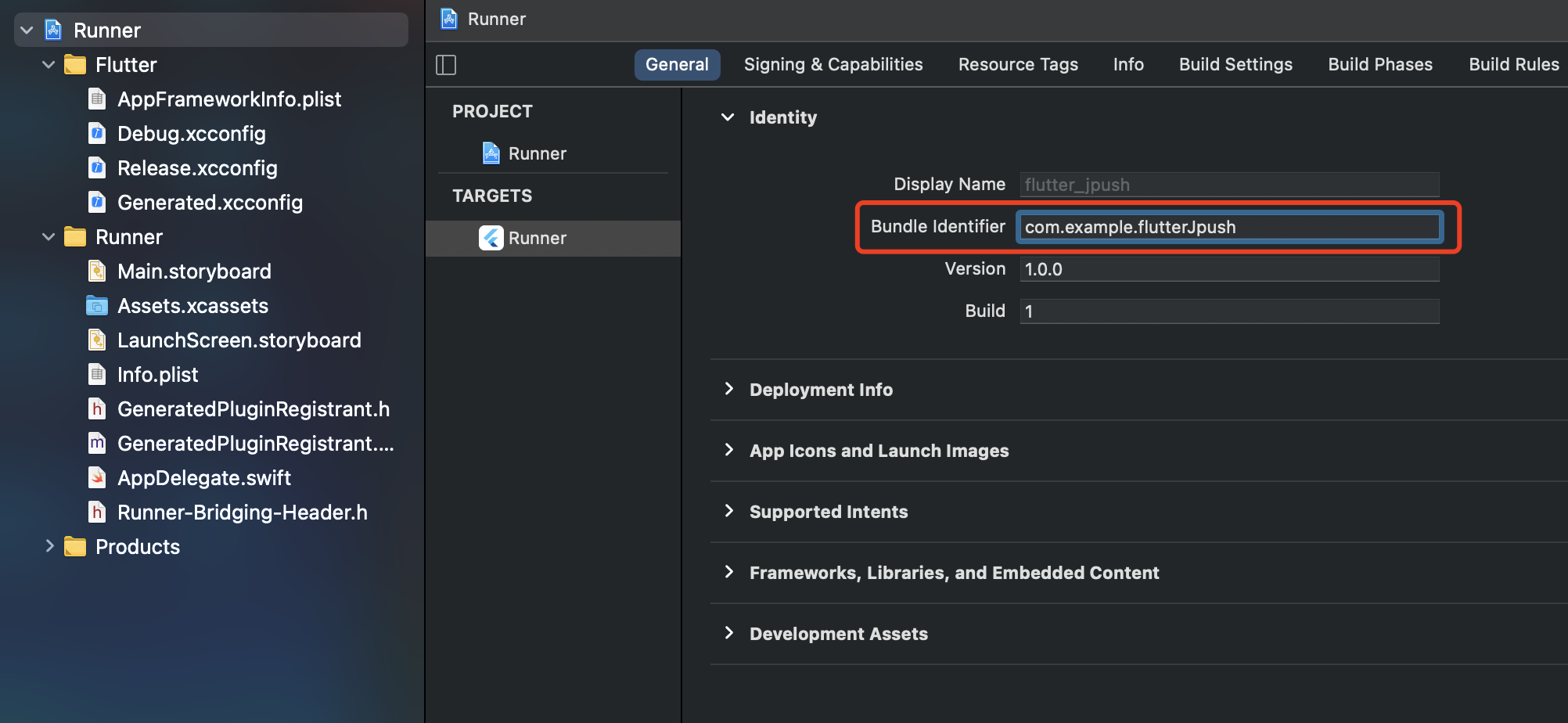
Task: Open Main.storyboard in the navigator
Action: pos(194,272)
